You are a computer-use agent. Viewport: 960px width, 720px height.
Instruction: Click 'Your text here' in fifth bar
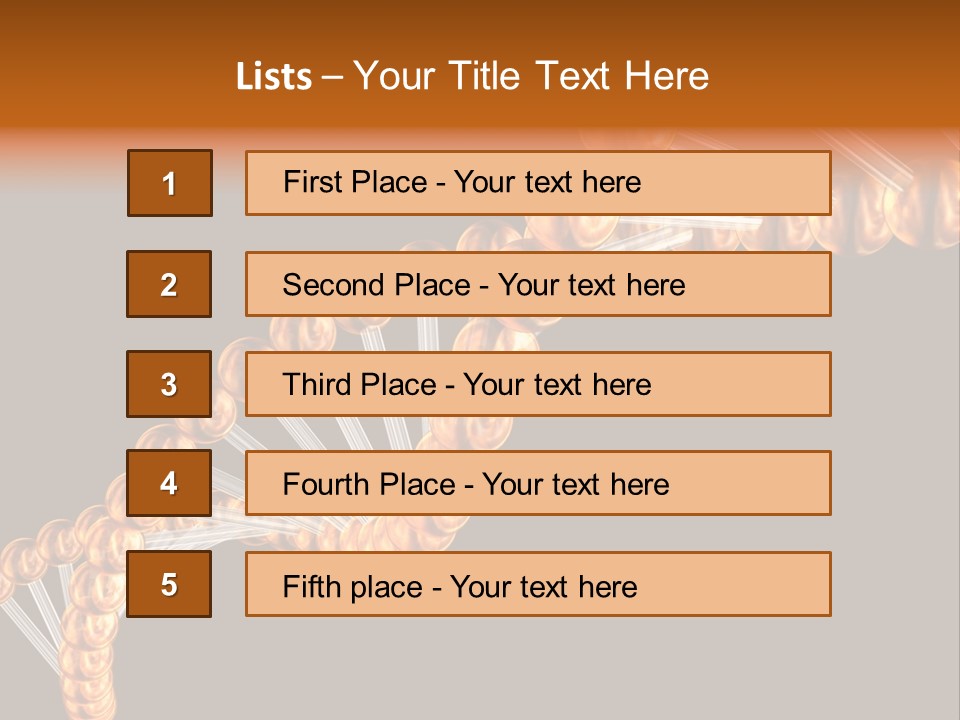[x=544, y=587]
